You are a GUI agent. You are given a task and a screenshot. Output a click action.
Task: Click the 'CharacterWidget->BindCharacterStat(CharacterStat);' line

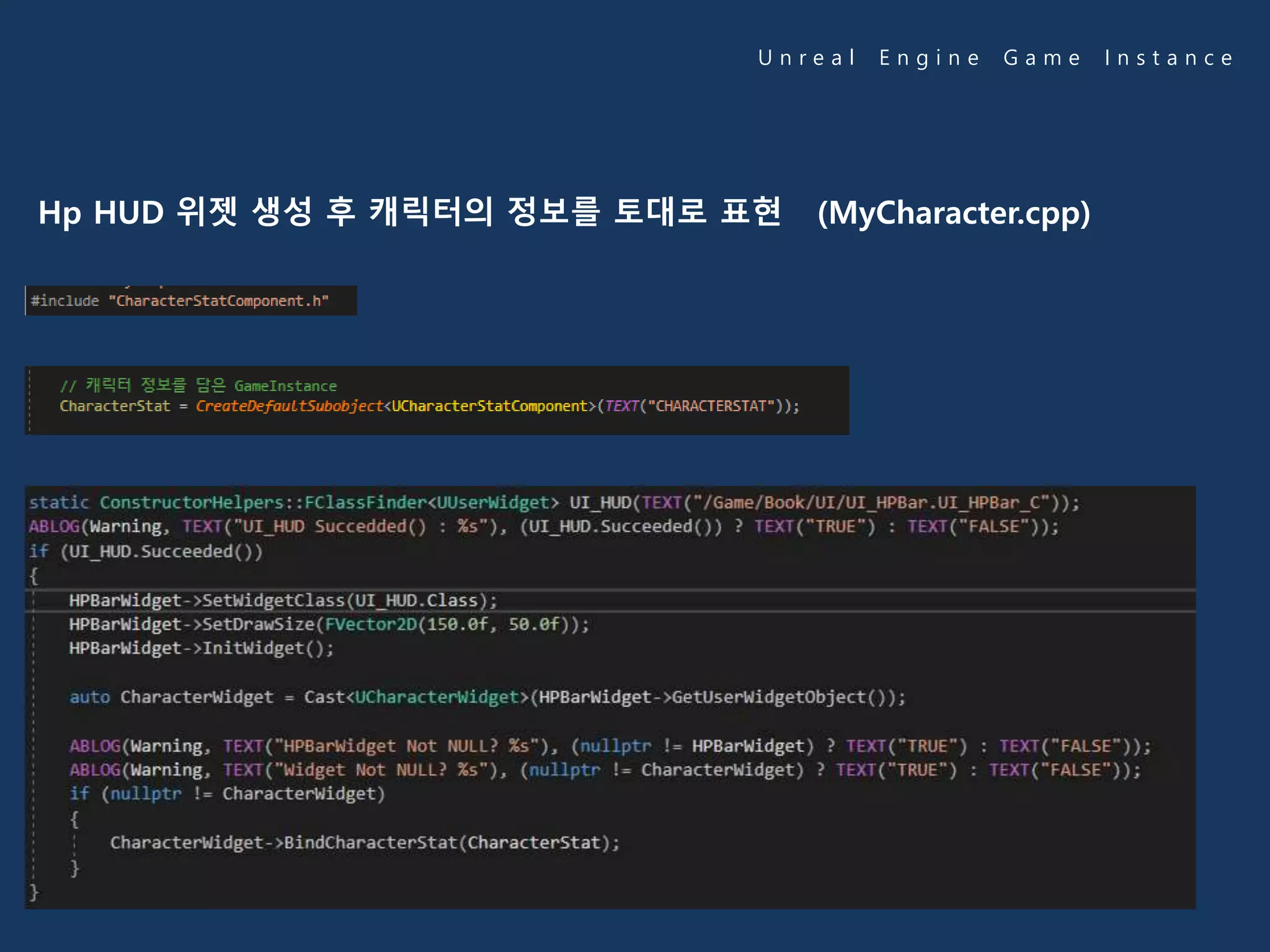click(x=365, y=842)
